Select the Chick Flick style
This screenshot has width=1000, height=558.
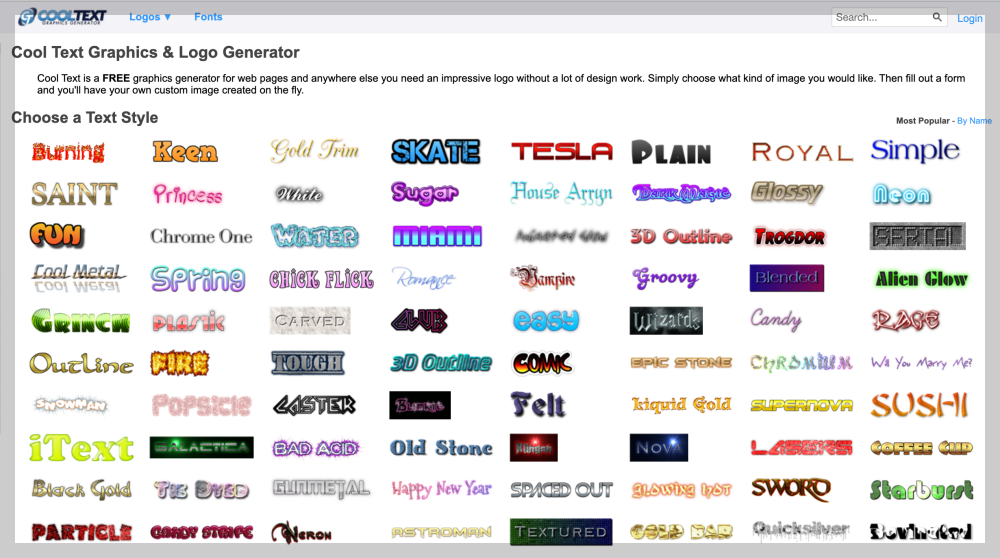[x=321, y=279]
